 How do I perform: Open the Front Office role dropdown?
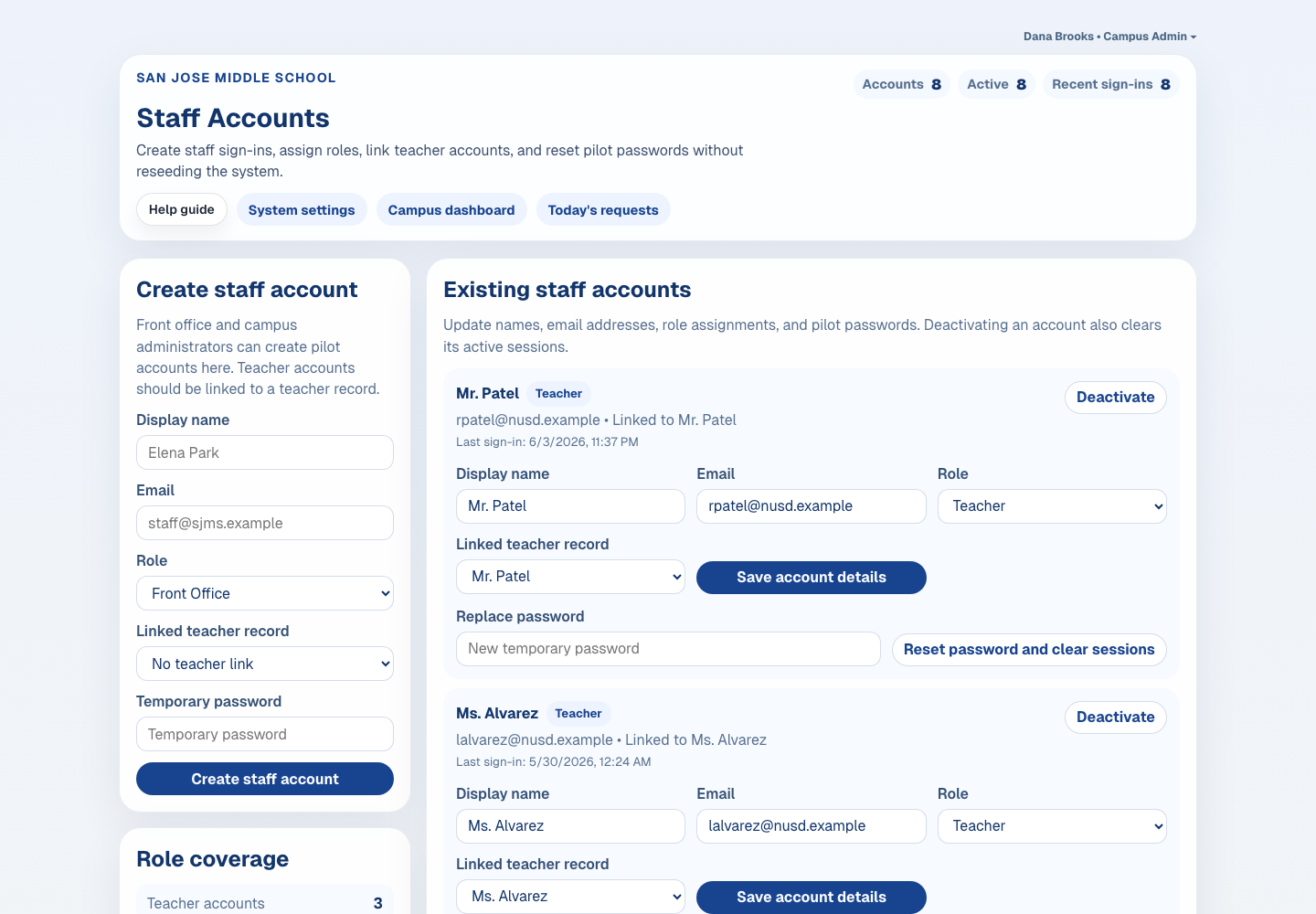265,593
